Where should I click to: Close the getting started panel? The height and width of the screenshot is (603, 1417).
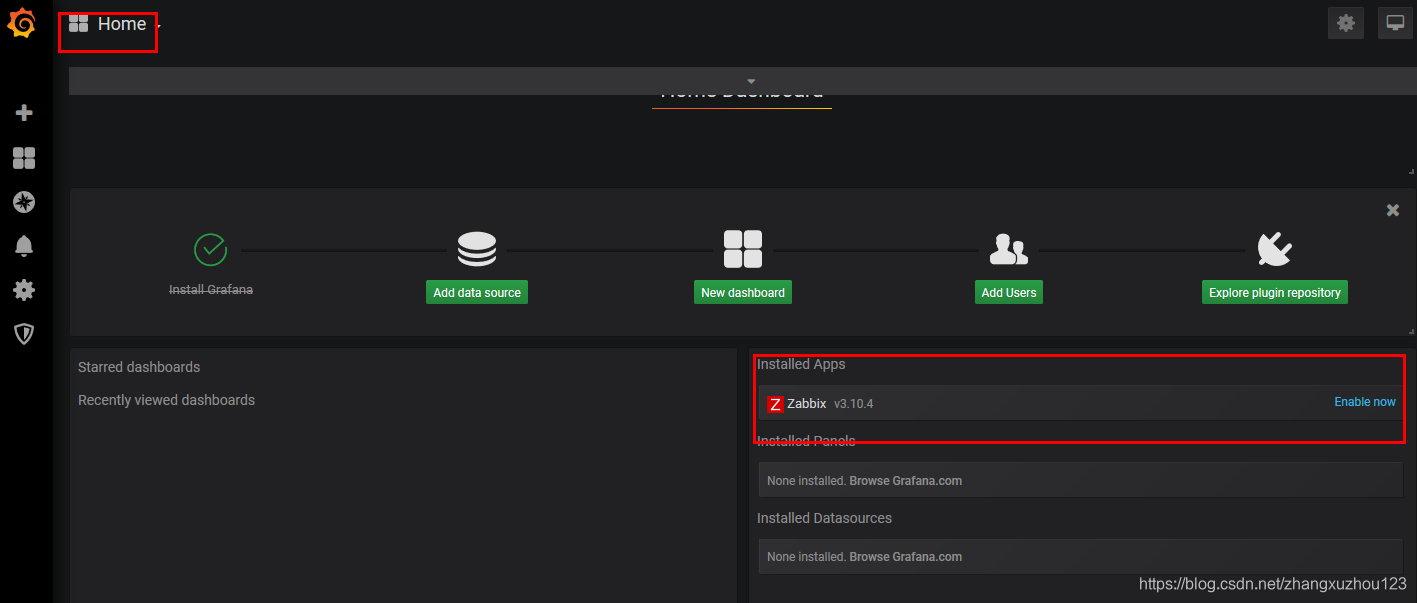[1393, 210]
